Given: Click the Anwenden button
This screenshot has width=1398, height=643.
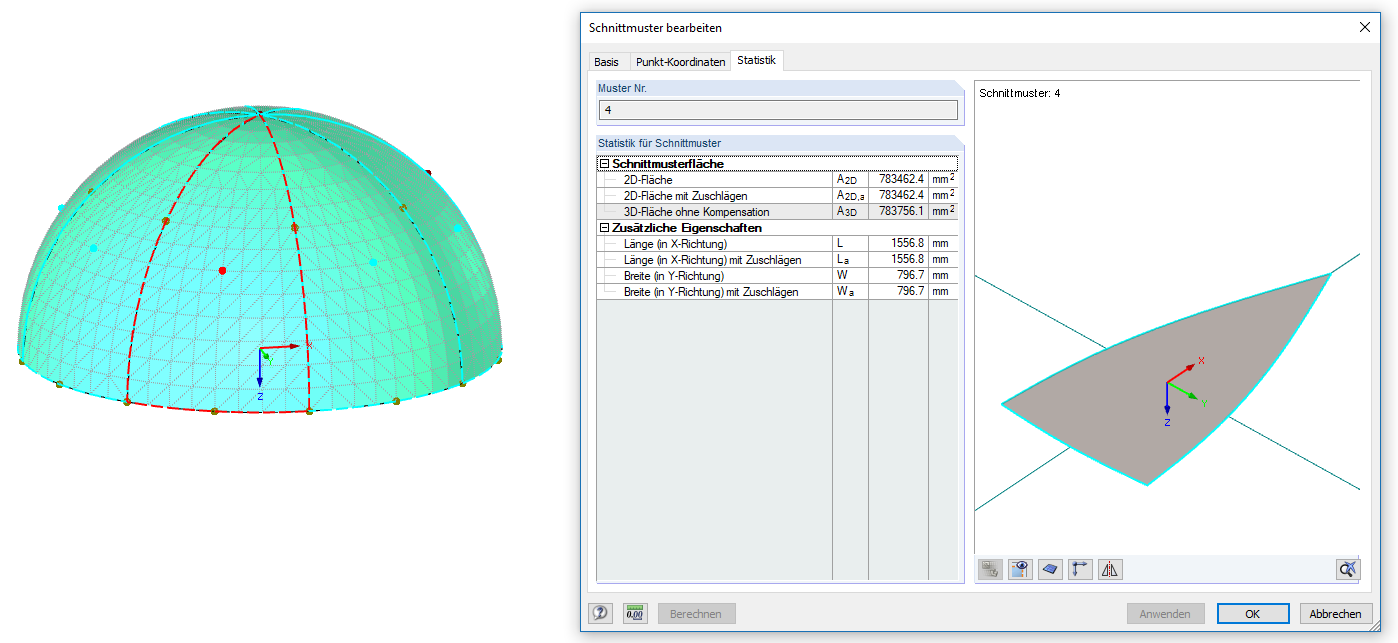Looking at the screenshot, I should pyautogui.click(x=1165, y=614).
